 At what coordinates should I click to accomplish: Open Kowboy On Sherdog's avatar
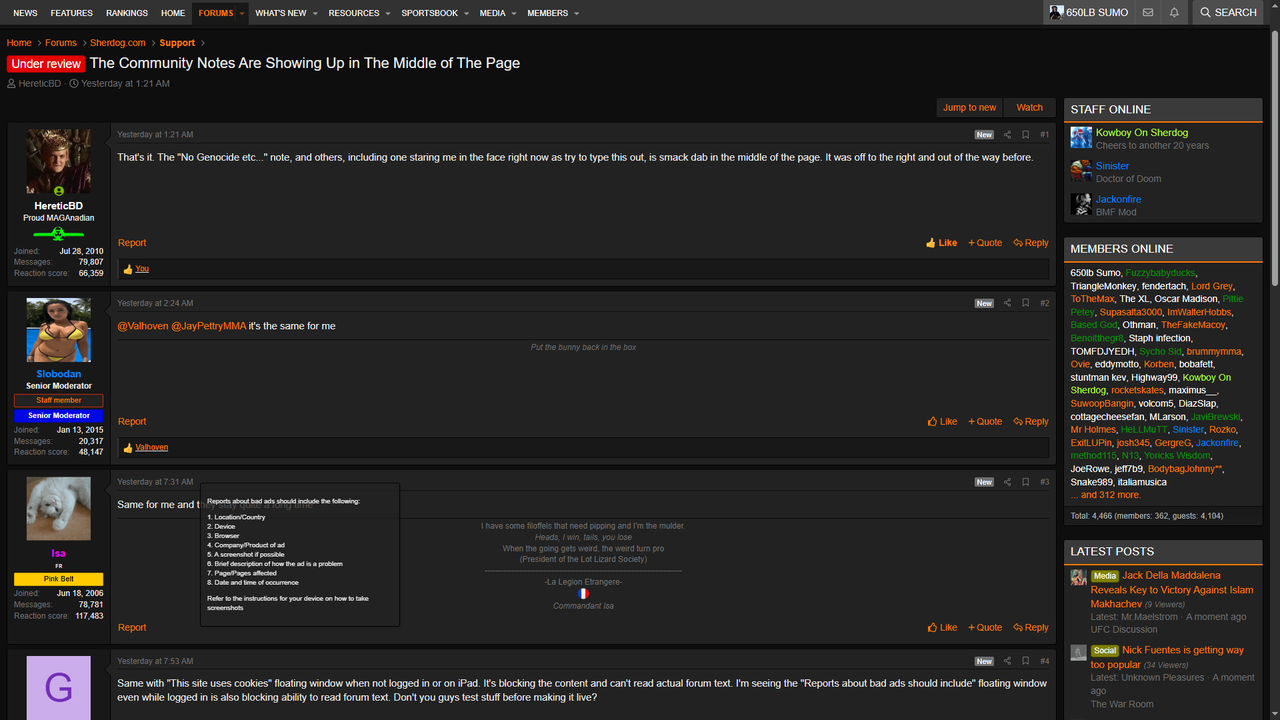1081,138
